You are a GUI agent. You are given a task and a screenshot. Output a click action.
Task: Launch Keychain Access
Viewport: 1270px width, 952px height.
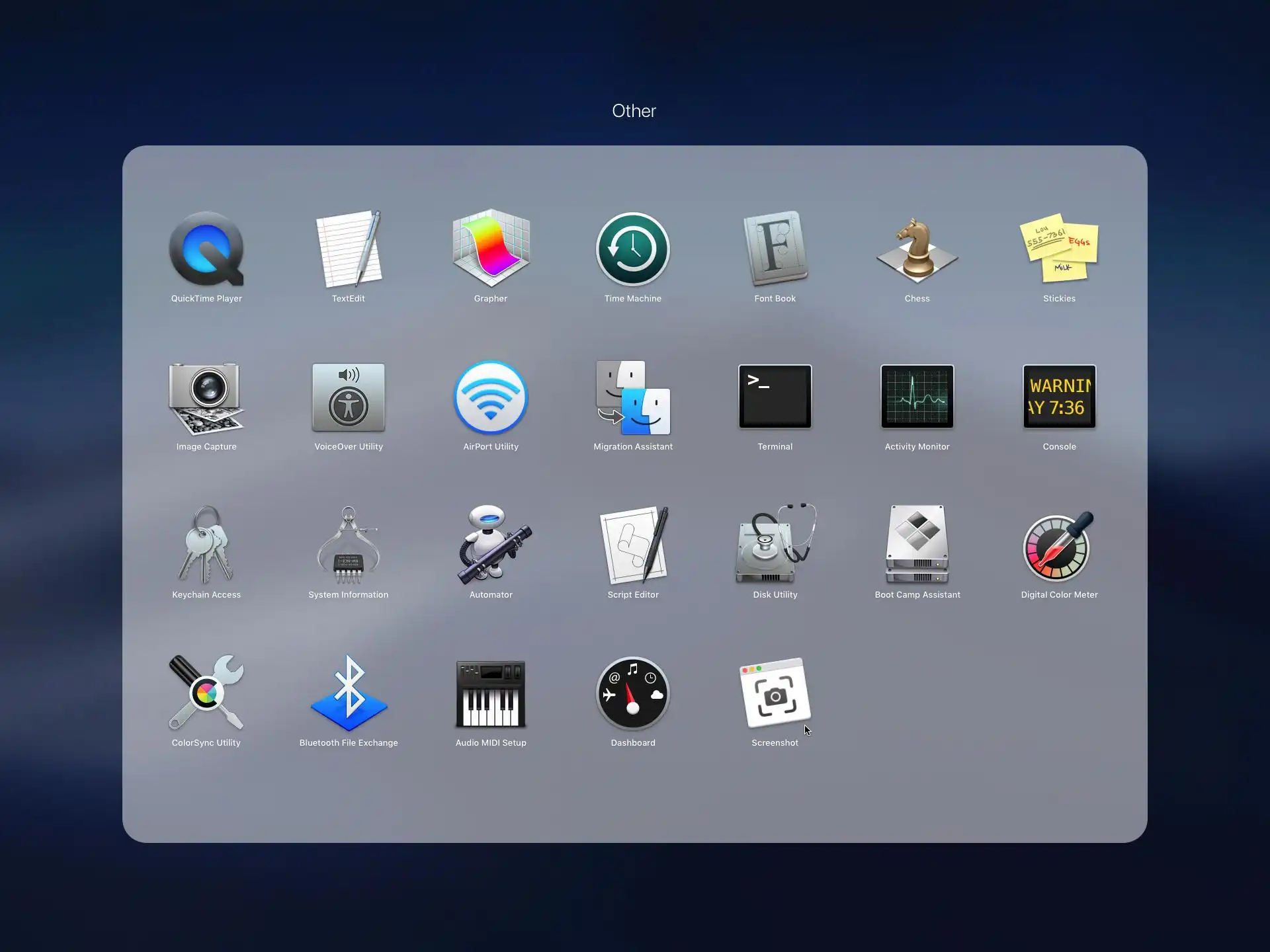(206, 545)
